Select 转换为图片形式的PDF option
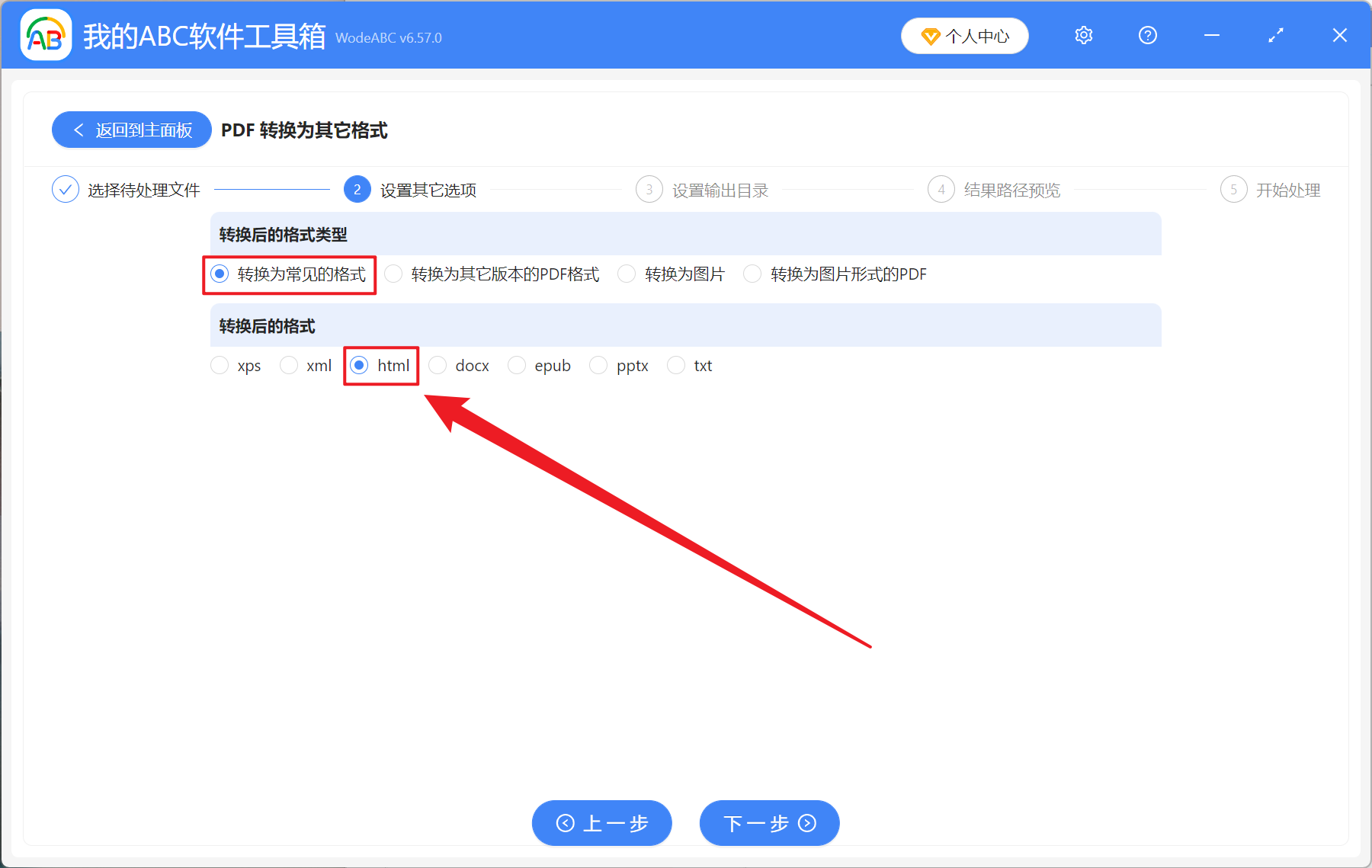The width and height of the screenshot is (1372, 868). (x=753, y=274)
